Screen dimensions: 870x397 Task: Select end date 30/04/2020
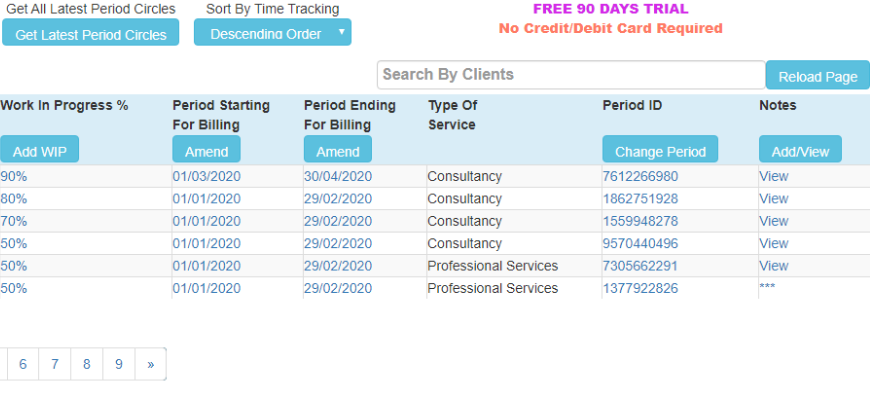338,176
